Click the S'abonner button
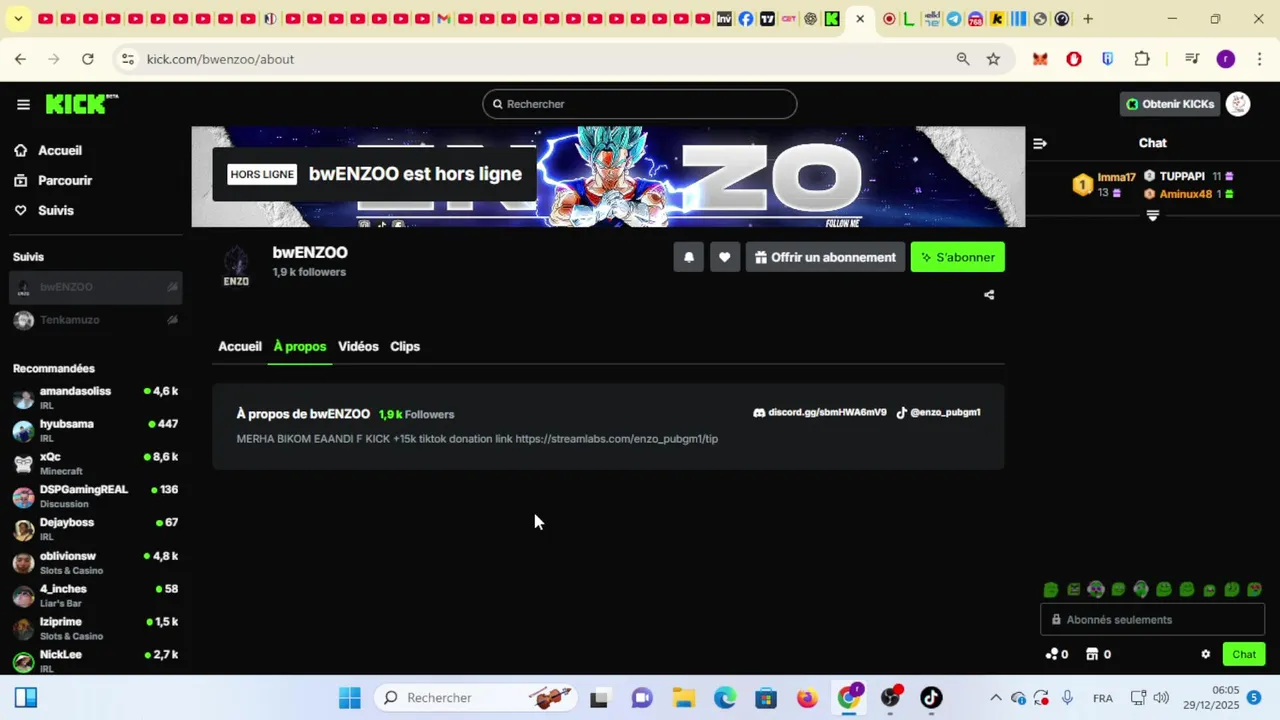This screenshot has width=1280, height=720. [958, 257]
